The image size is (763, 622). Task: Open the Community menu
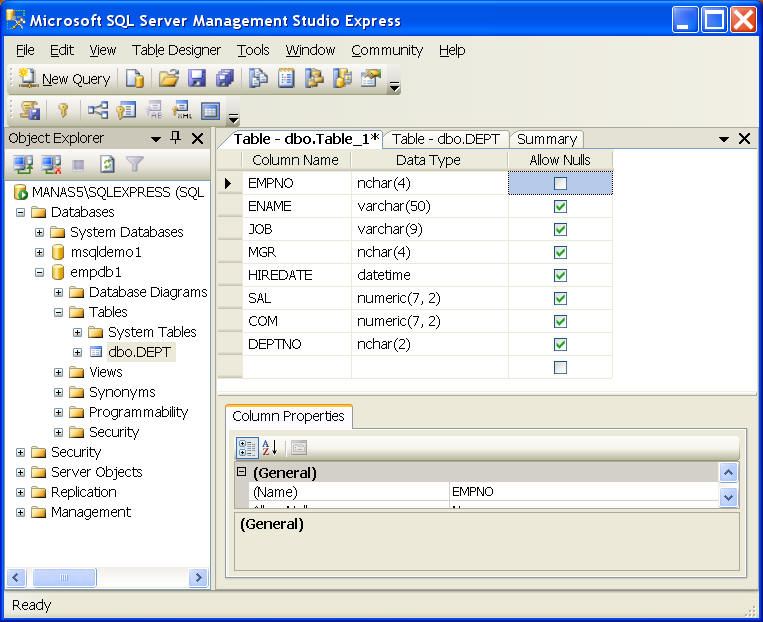(x=387, y=50)
